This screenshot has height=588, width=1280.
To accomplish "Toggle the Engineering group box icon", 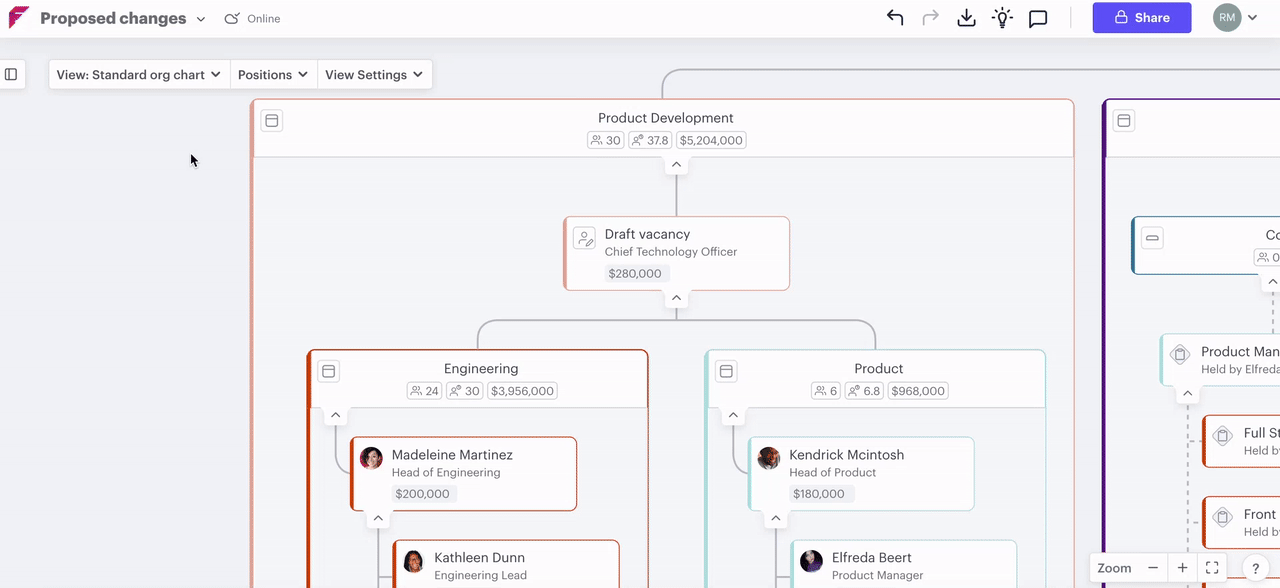I will click(328, 371).
